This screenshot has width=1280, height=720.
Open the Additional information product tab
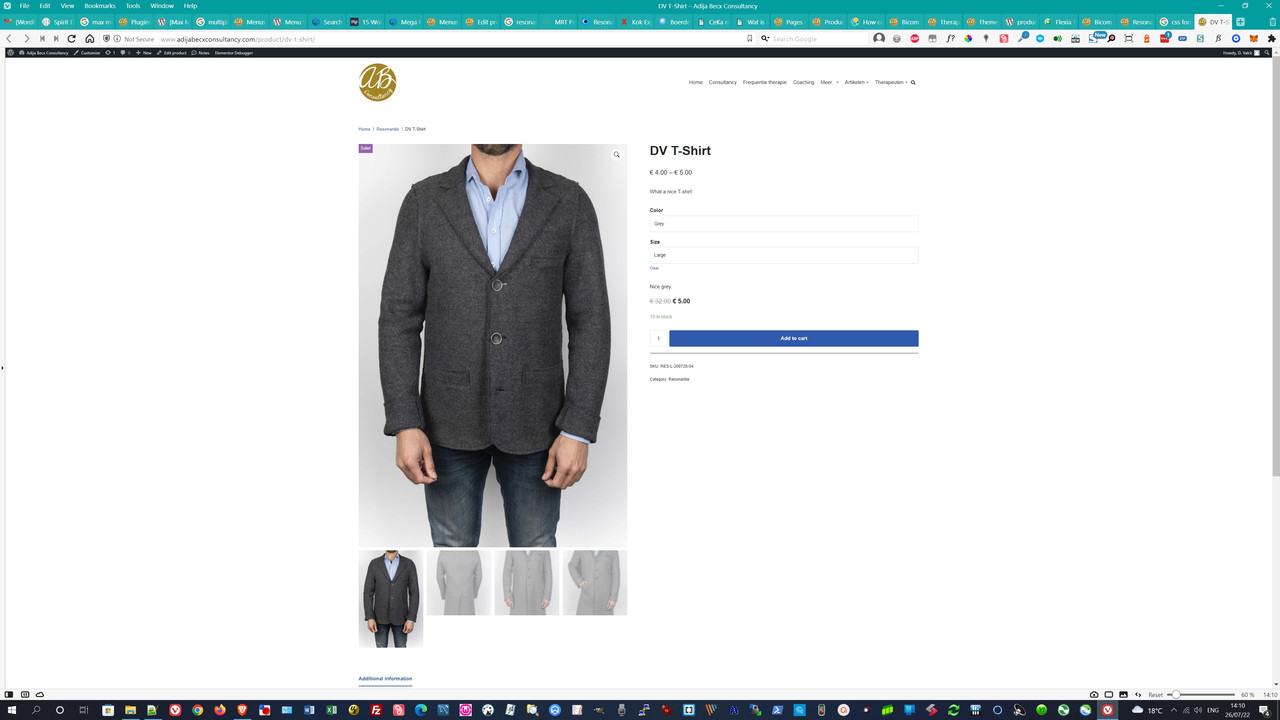(385, 678)
